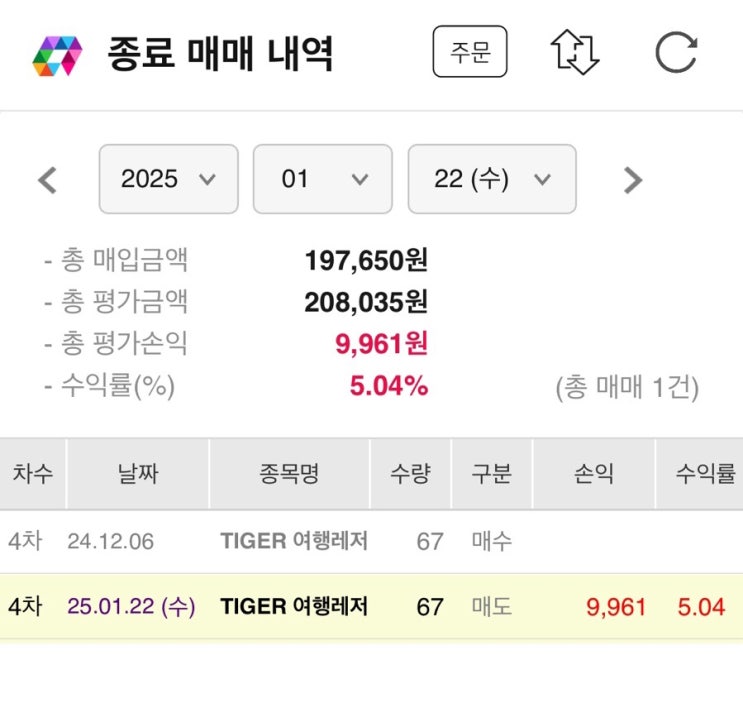Open the 01 month dropdown
The height and width of the screenshot is (722, 743).
[x=322, y=179]
